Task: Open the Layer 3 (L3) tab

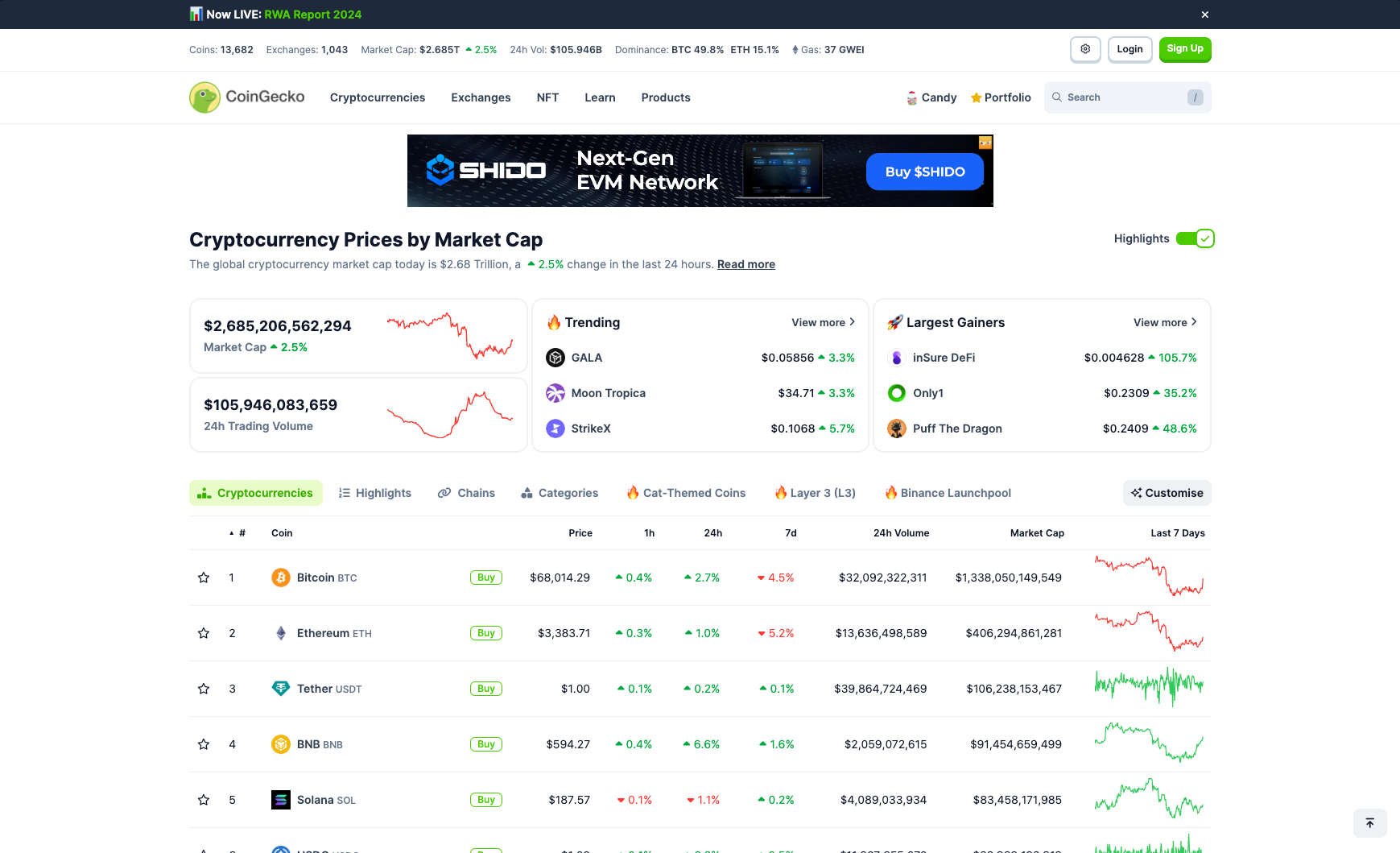Action: click(x=816, y=493)
